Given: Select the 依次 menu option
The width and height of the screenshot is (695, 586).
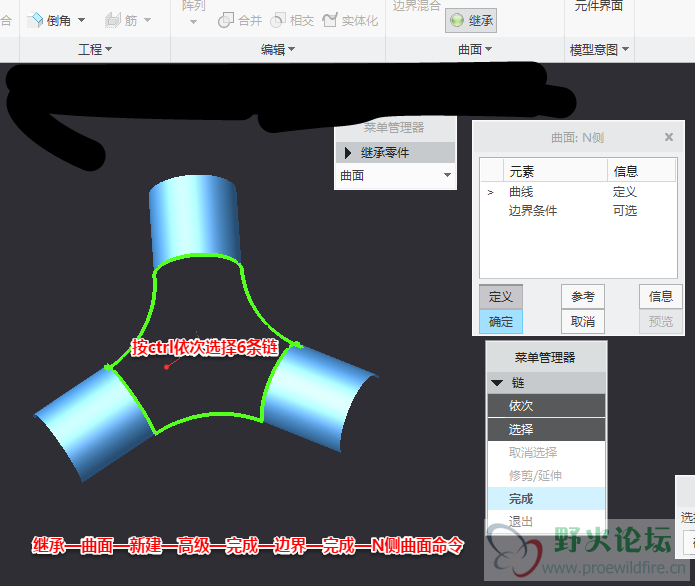Looking at the screenshot, I should click(547, 406).
